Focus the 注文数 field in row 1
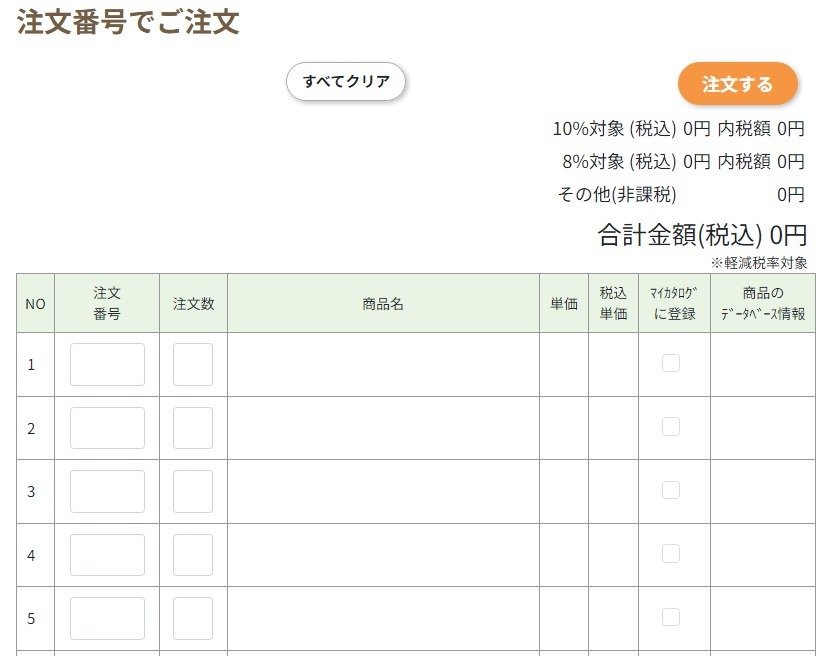Screen dimensions: 816x656 tap(193, 364)
